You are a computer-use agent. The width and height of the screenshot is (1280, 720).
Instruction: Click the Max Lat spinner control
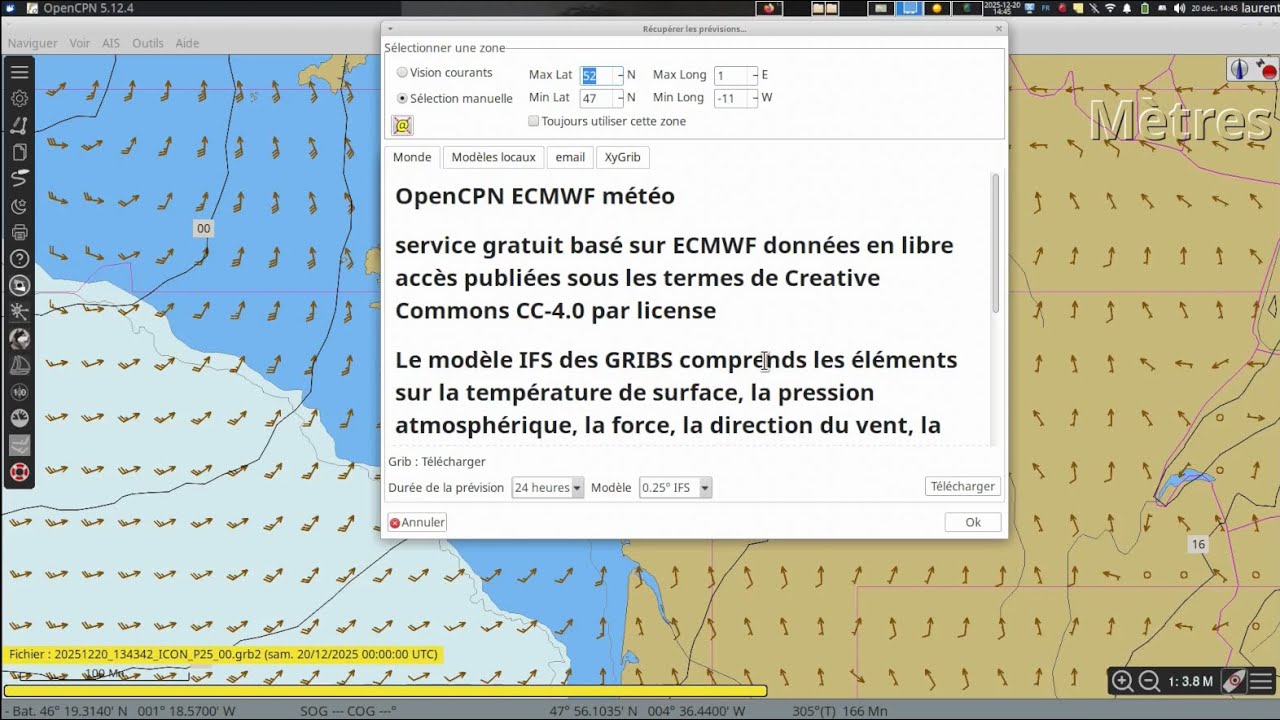[620, 75]
